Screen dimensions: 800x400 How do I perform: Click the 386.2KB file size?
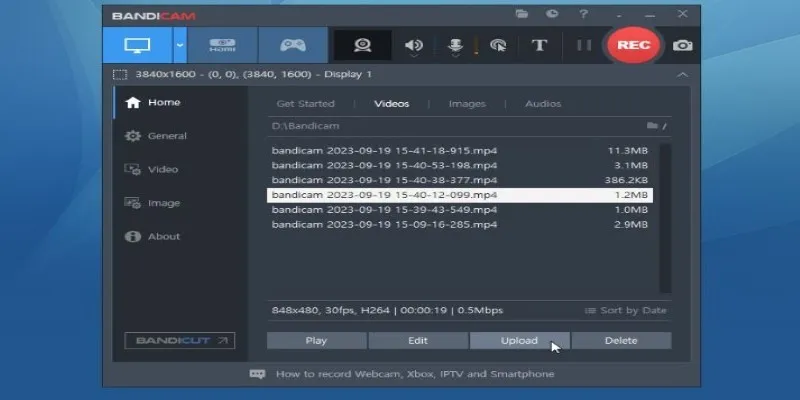pos(626,181)
